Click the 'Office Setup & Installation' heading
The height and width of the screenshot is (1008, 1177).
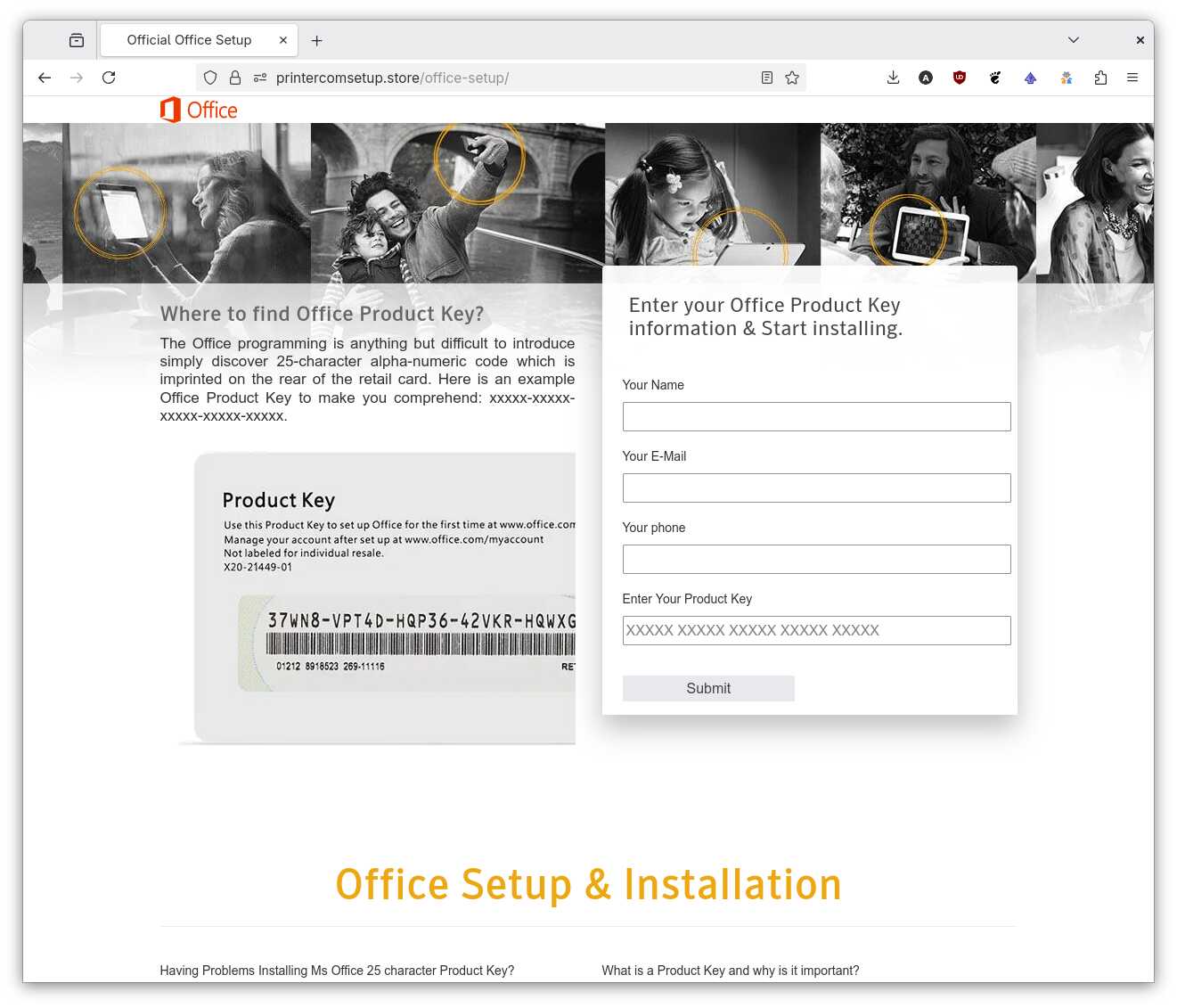[588, 885]
